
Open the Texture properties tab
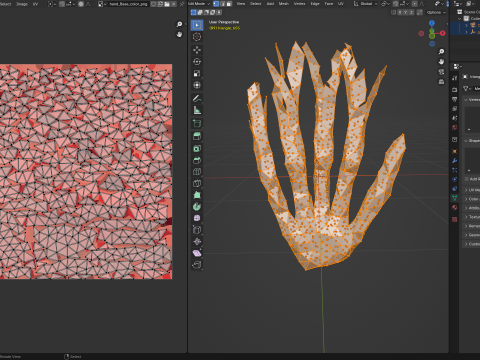pos(455,219)
